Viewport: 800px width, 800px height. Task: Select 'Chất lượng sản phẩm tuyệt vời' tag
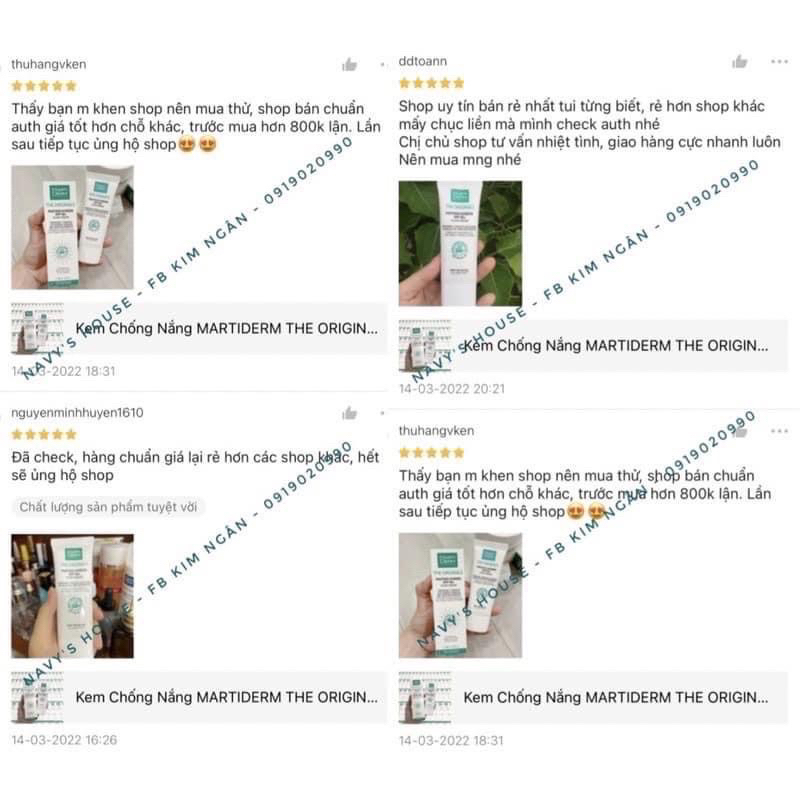[108, 507]
